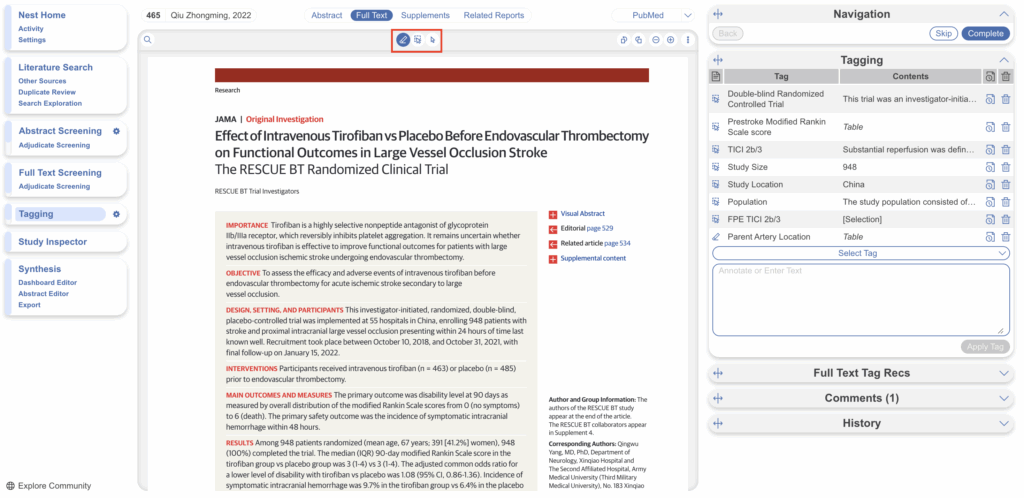Zoom out of the PDF document

point(655,40)
